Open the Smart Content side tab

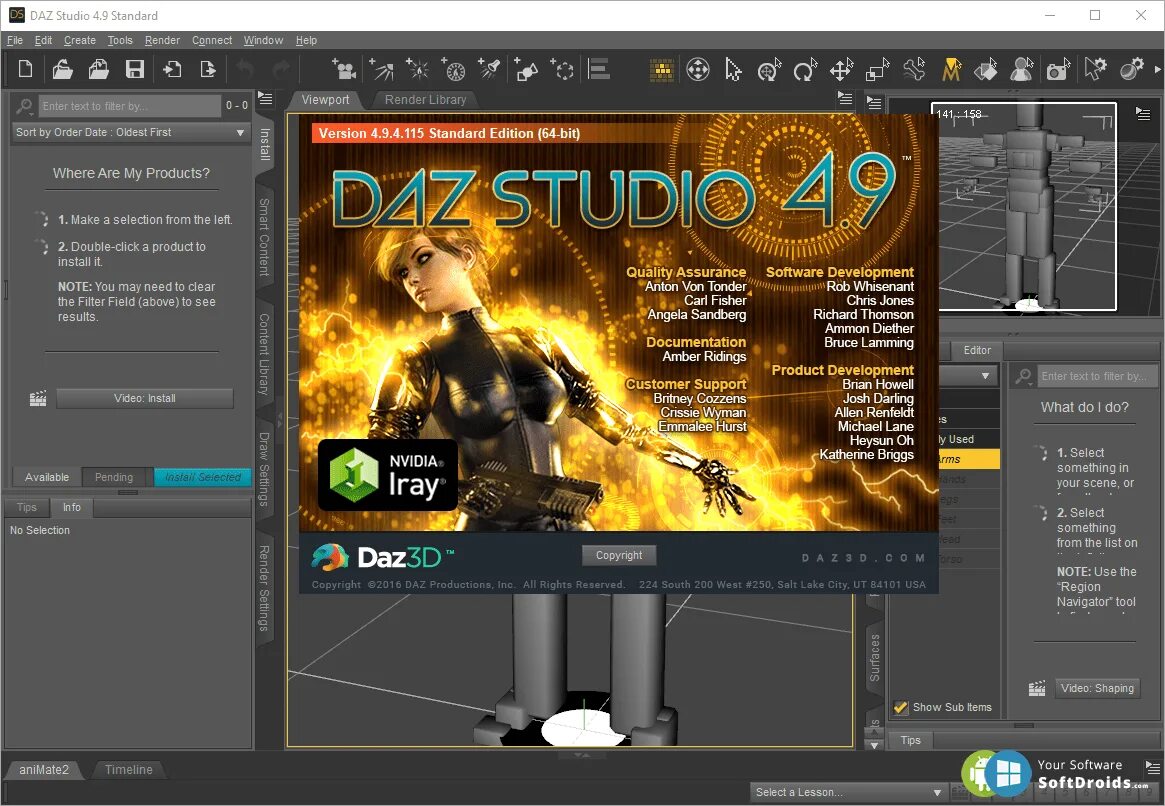tap(265, 237)
